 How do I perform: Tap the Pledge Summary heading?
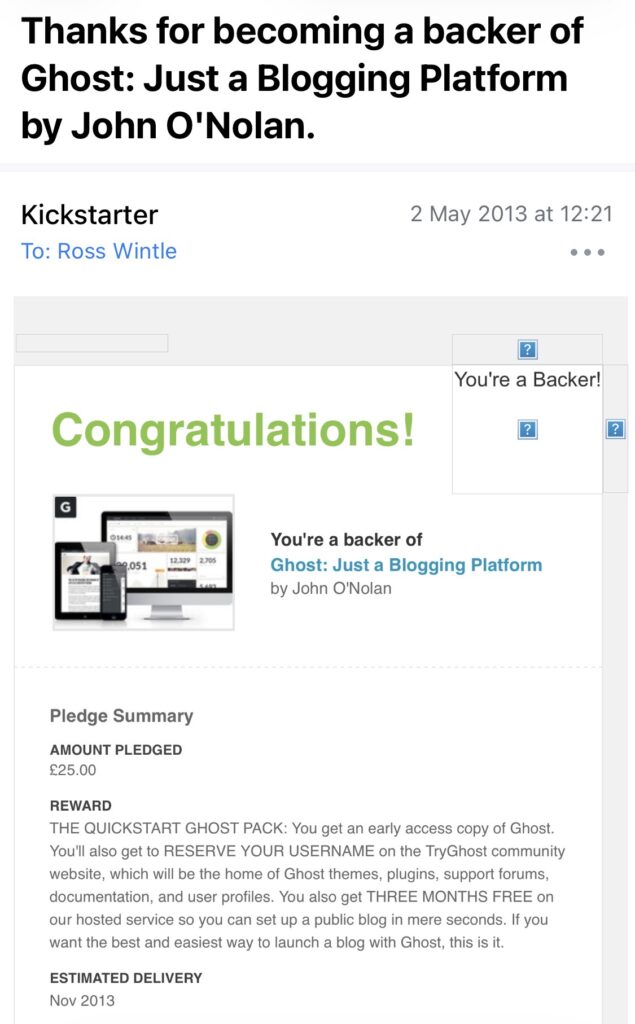(x=121, y=716)
